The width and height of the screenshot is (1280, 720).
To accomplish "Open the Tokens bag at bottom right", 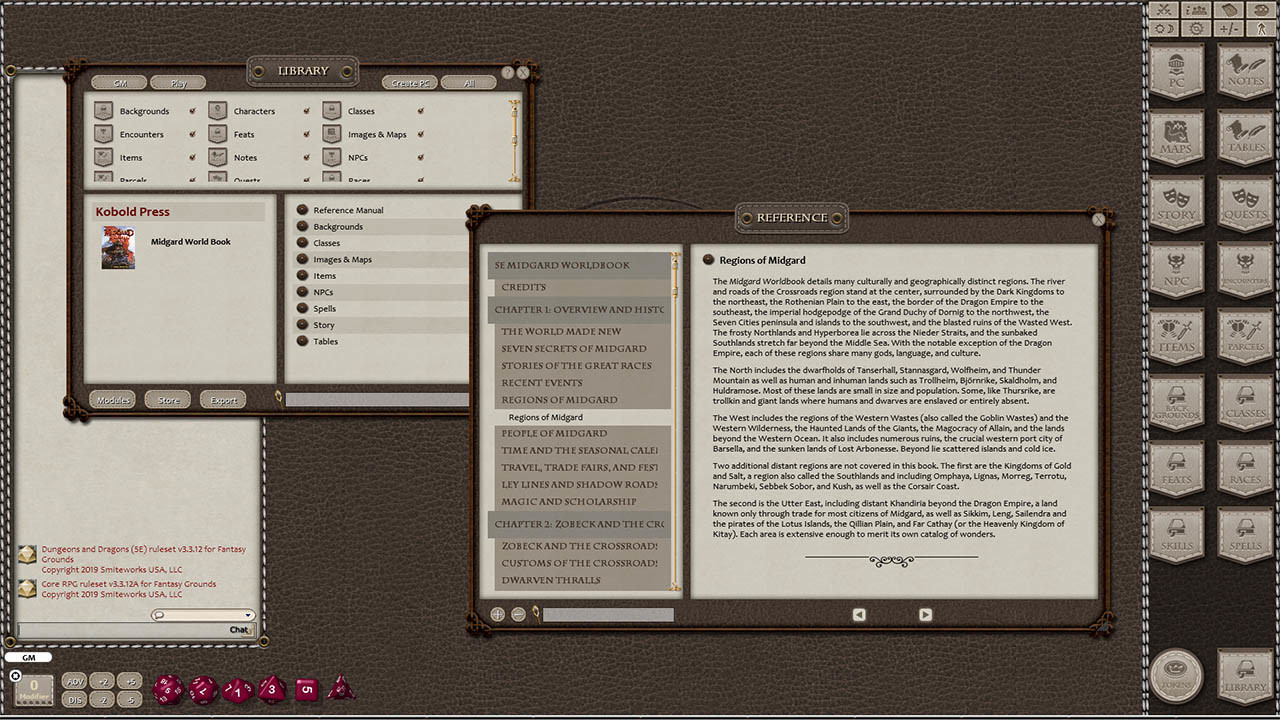I will click(1176, 675).
